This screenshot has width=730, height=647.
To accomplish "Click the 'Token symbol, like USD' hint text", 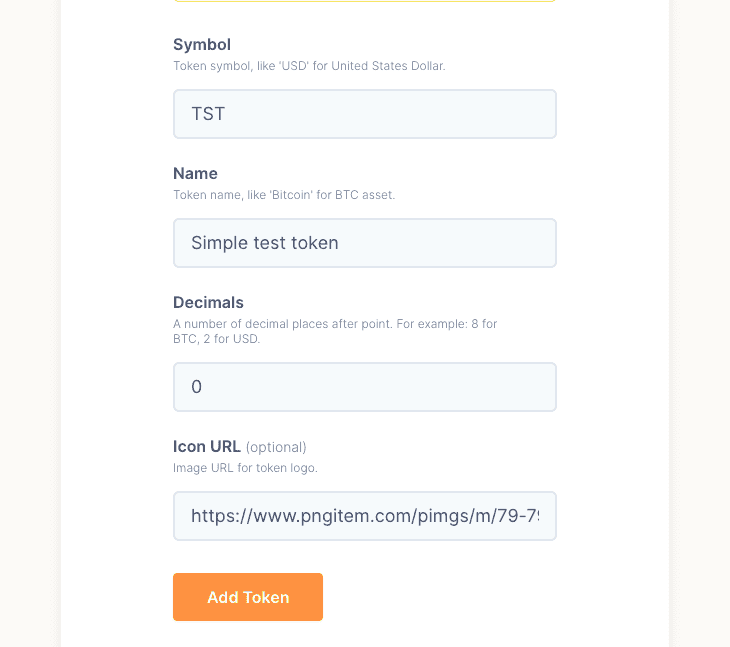I will click(x=308, y=66).
